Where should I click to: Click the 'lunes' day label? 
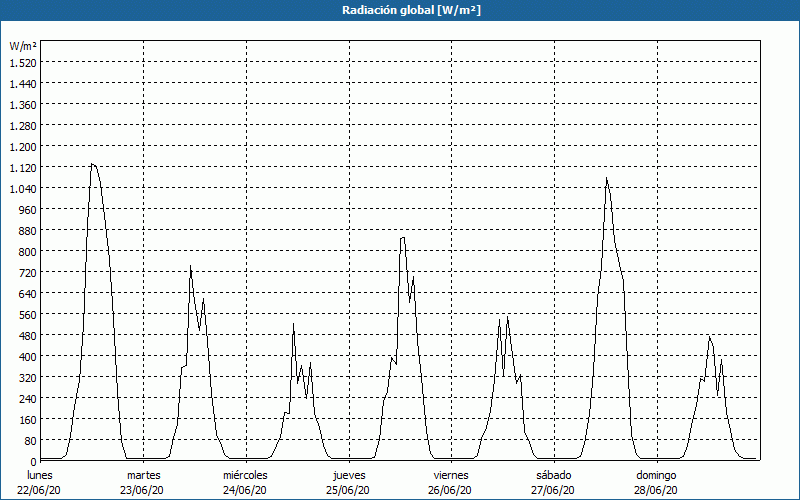39,476
